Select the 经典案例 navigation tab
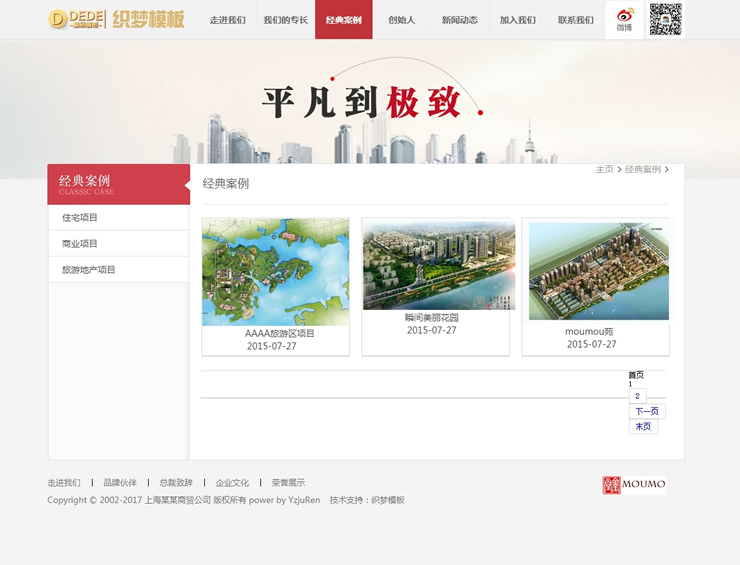This screenshot has height=565, width=740. coord(343,20)
